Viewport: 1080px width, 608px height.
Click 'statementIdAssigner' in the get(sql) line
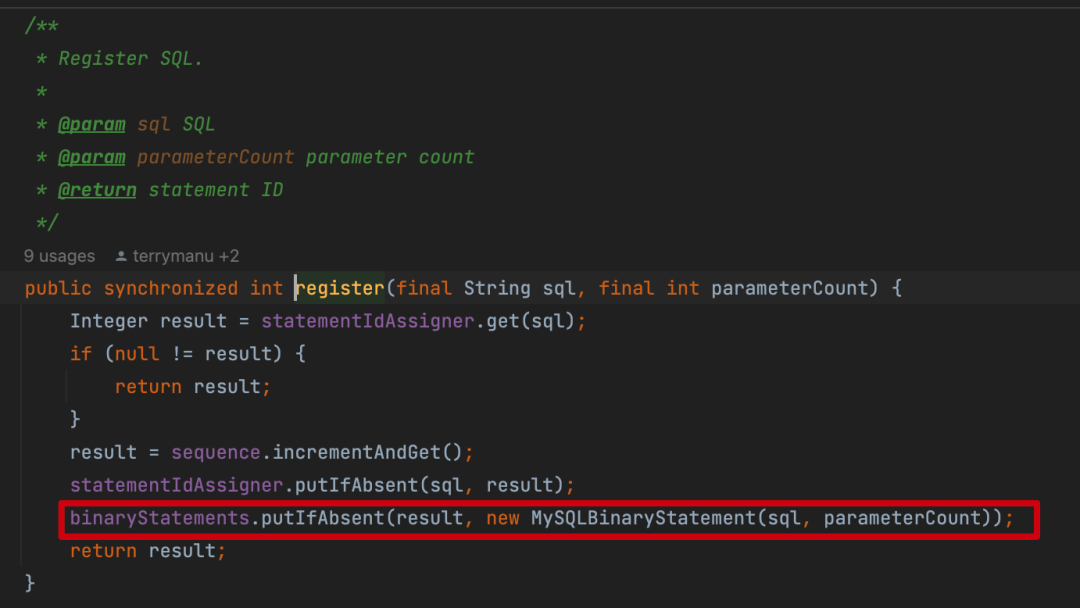click(368, 321)
